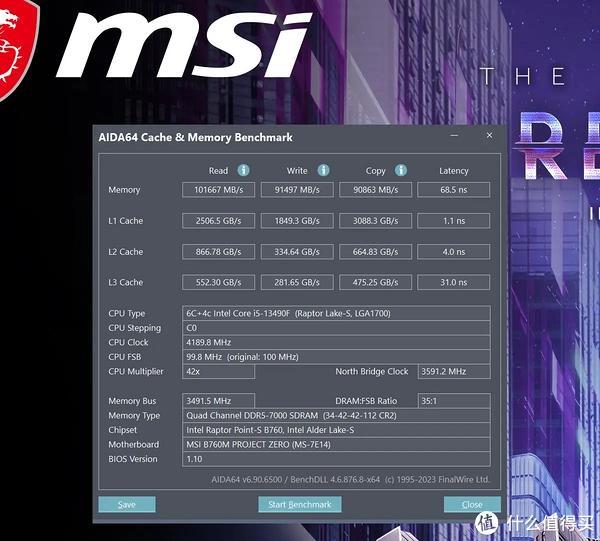Screen dimensions: 600x541
Task: Select Memory Write value 91497 MB/s
Action: coord(297,190)
